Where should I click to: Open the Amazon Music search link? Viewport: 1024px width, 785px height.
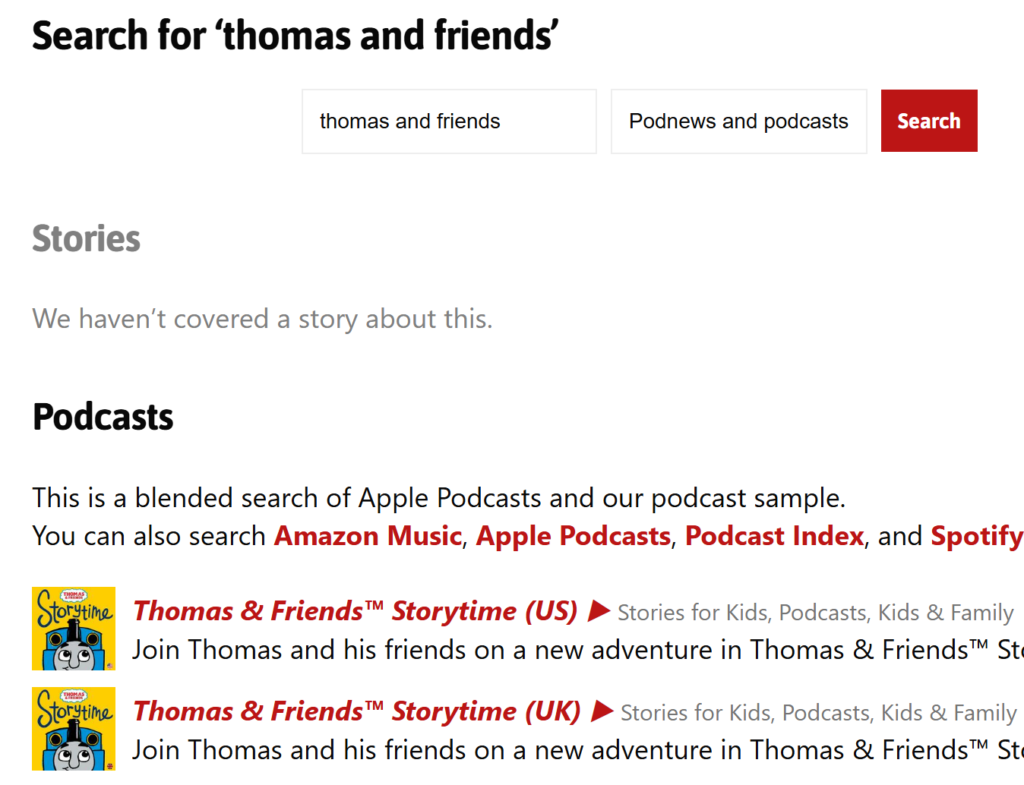(368, 536)
